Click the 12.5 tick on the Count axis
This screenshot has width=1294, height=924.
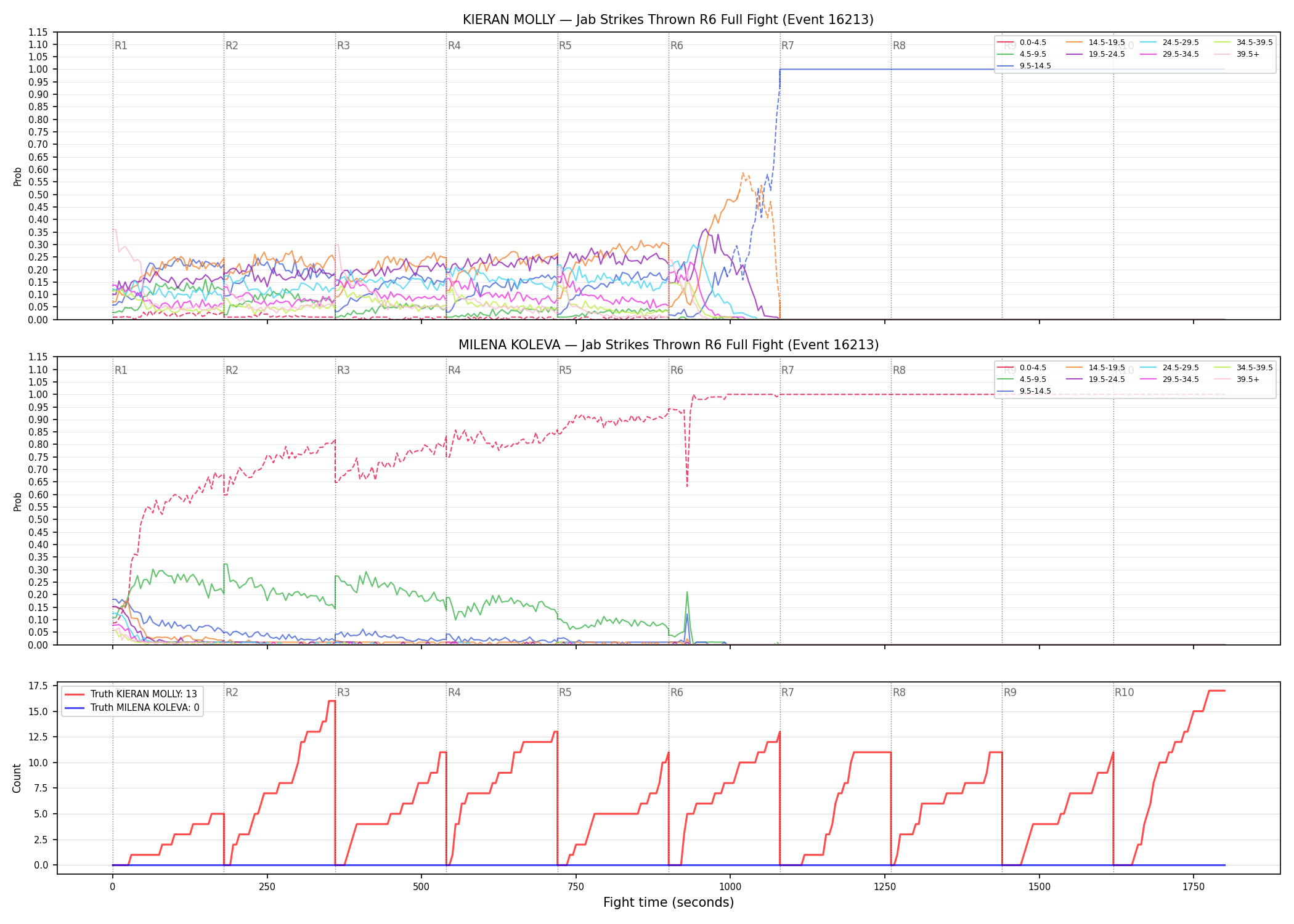[38, 737]
